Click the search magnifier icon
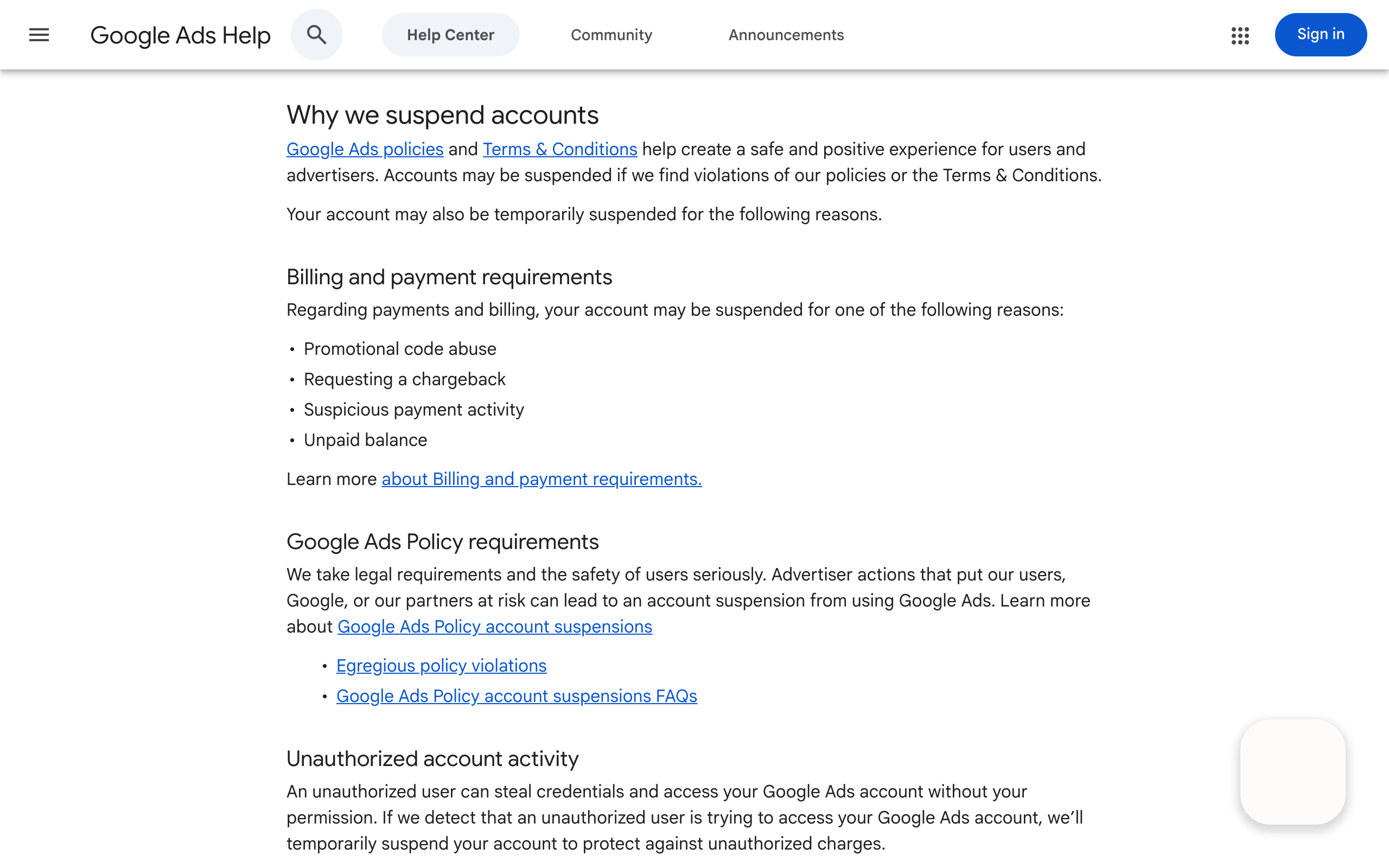This screenshot has height=868, width=1389. coord(316,35)
